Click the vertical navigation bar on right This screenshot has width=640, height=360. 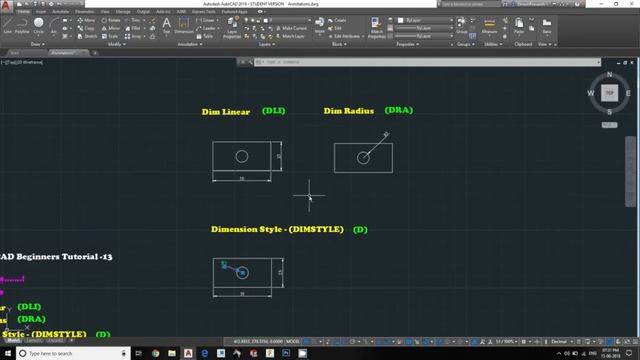(x=630, y=171)
